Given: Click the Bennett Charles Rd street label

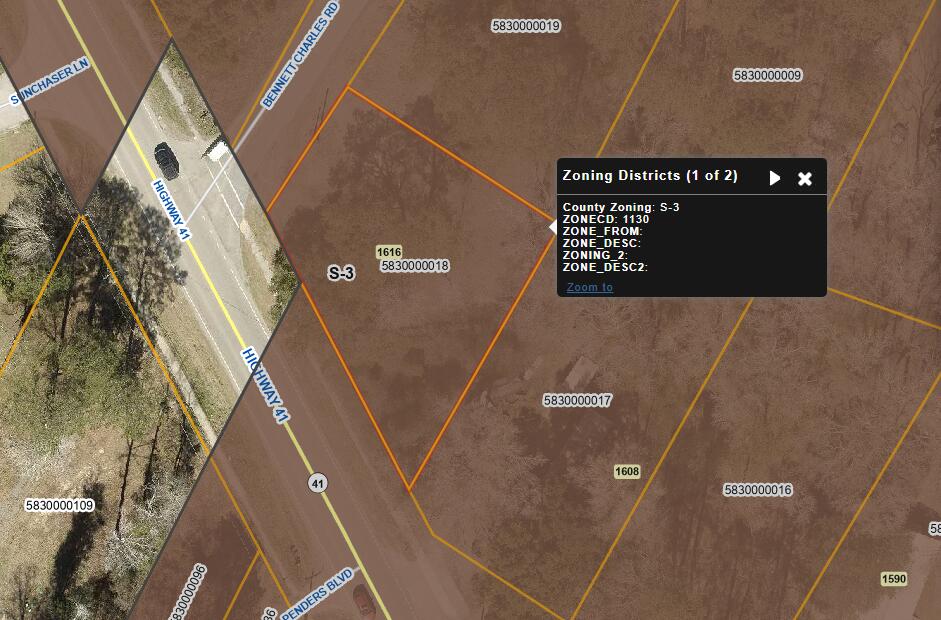Looking at the screenshot, I should point(301,68).
